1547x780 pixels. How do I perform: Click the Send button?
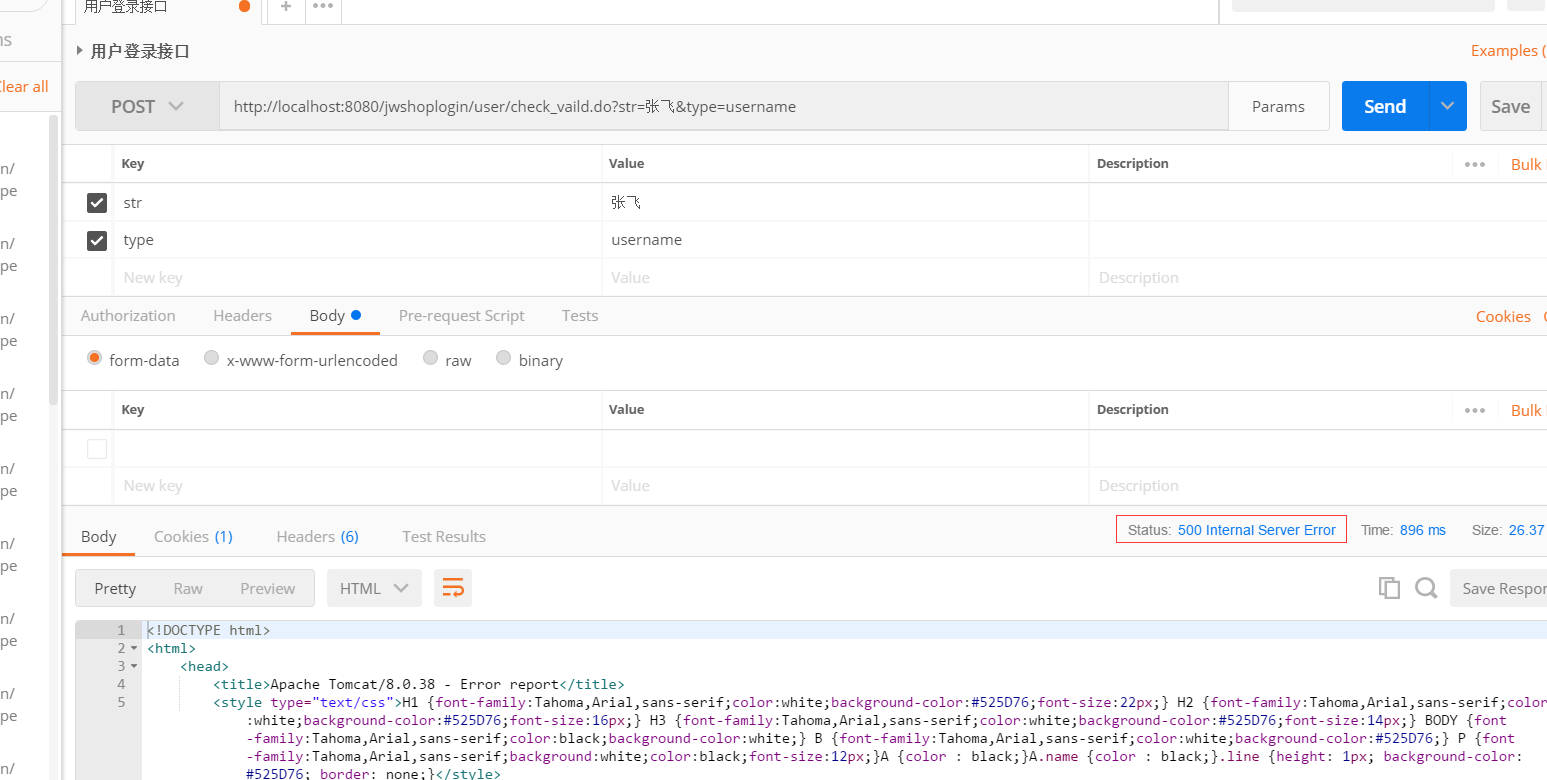(x=1384, y=105)
